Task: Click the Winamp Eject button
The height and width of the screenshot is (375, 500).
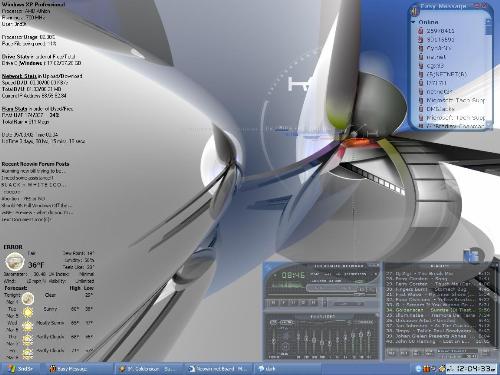Action: [x=325, y=302]
